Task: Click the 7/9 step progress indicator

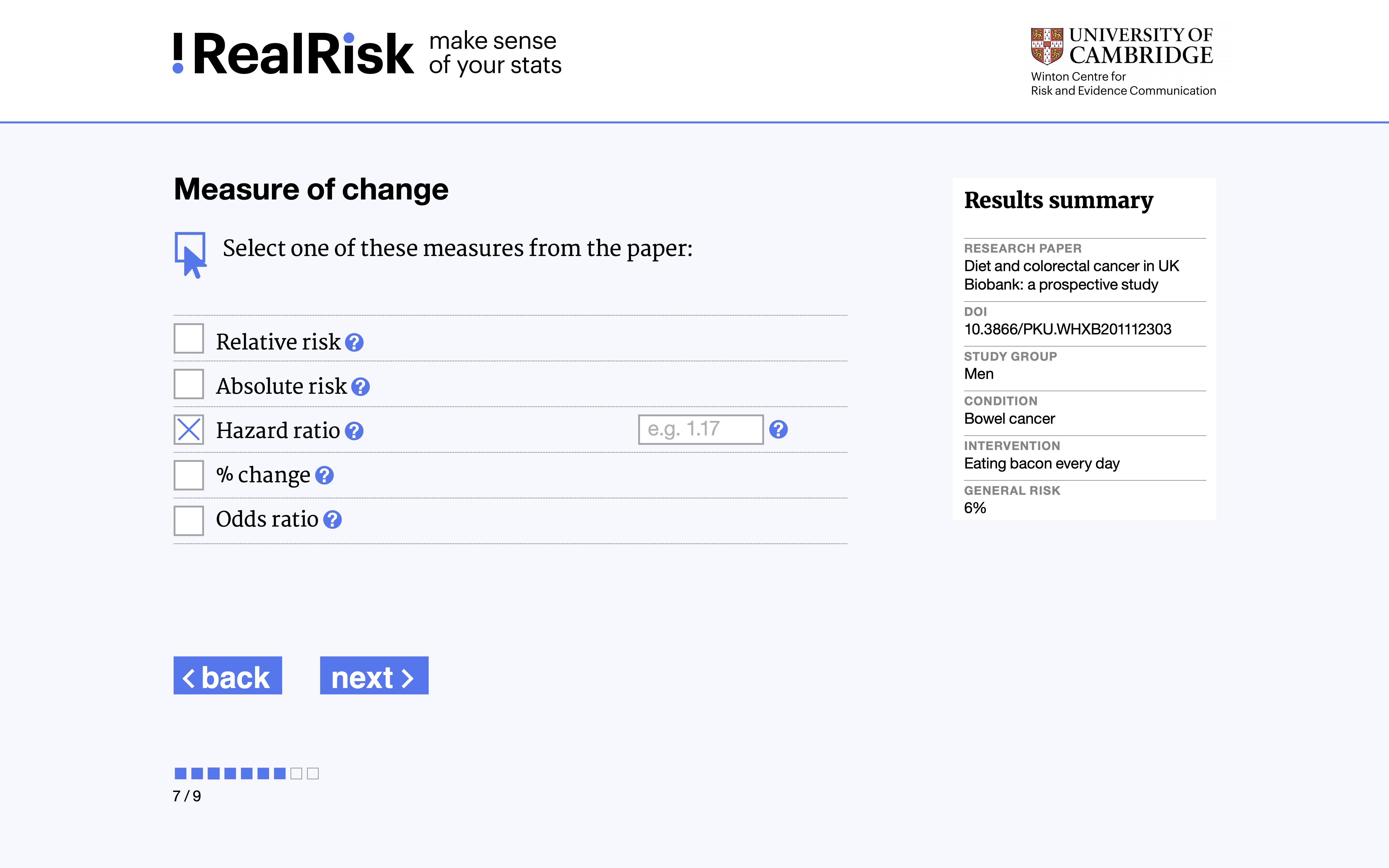Action: (x=246, y=774)
